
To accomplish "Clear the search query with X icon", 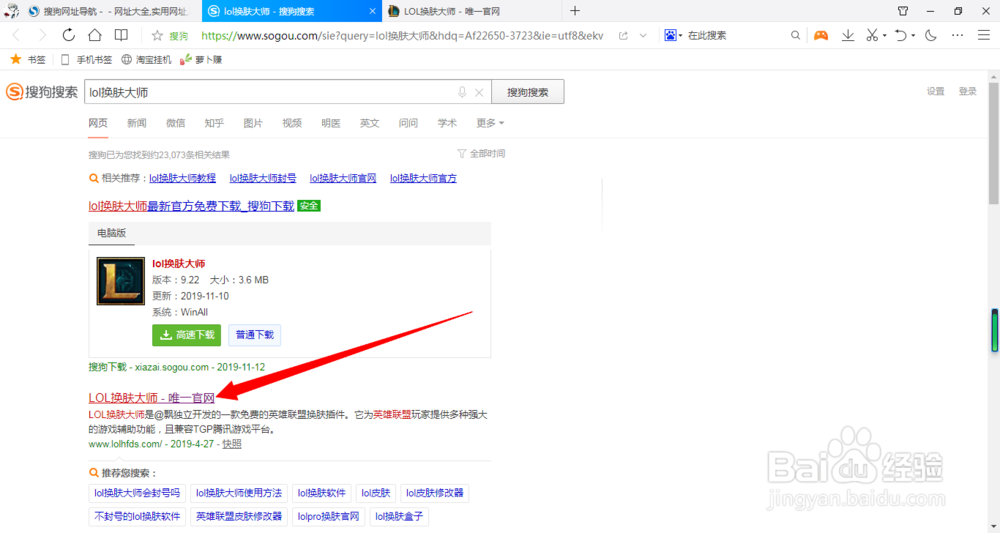I will pos(479,92).
